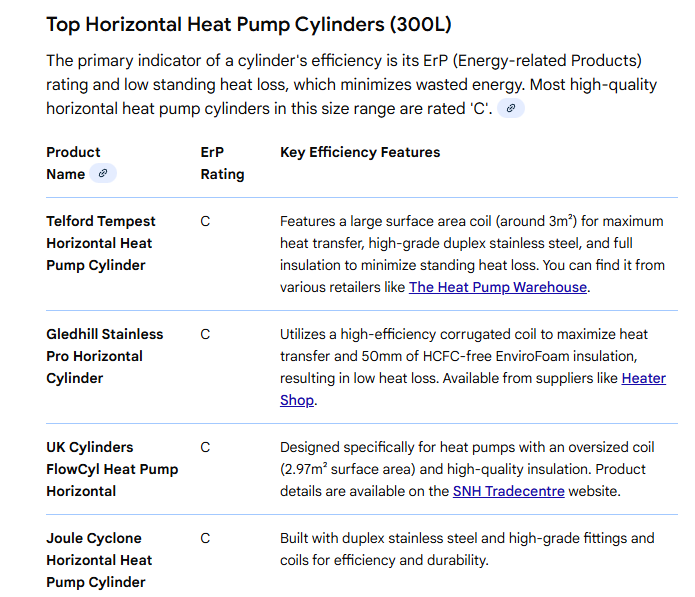695x597 pixels.
Task: Click the ErP Rating column header
Action: 221,163
